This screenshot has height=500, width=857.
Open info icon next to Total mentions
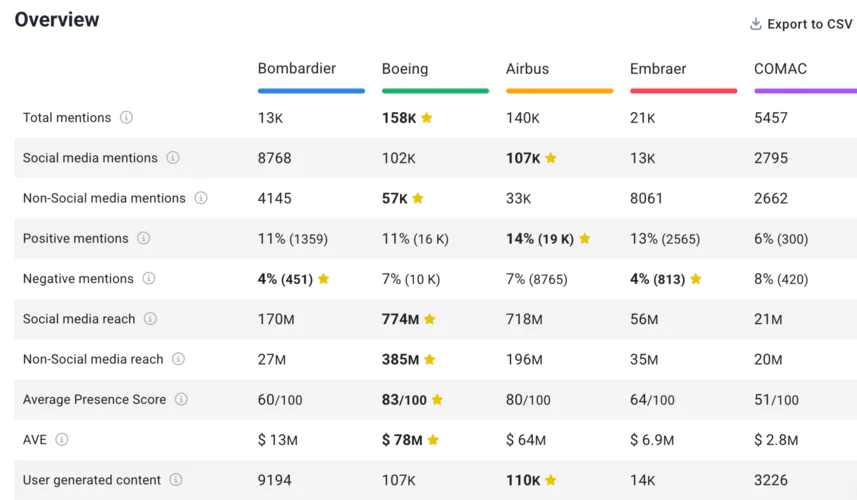[x=126, y=117]
